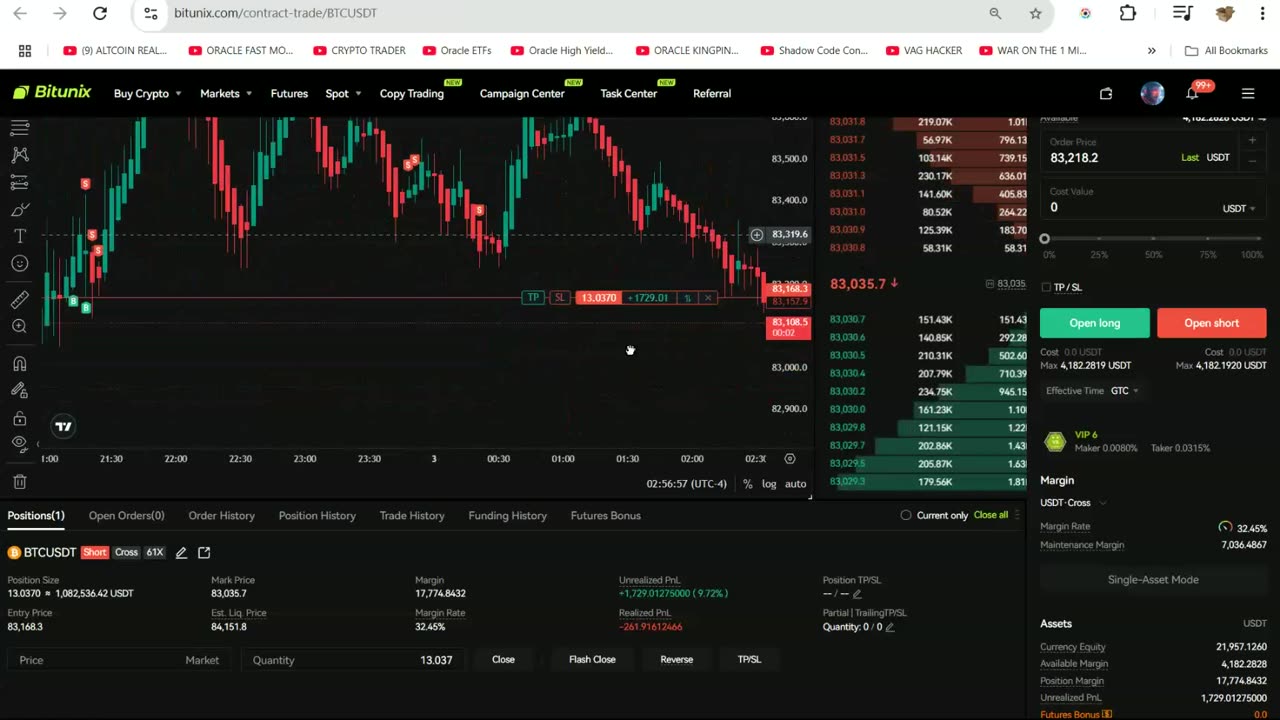Open the Cost Value USDT unit dropdown

click(x=1239, y=208)
